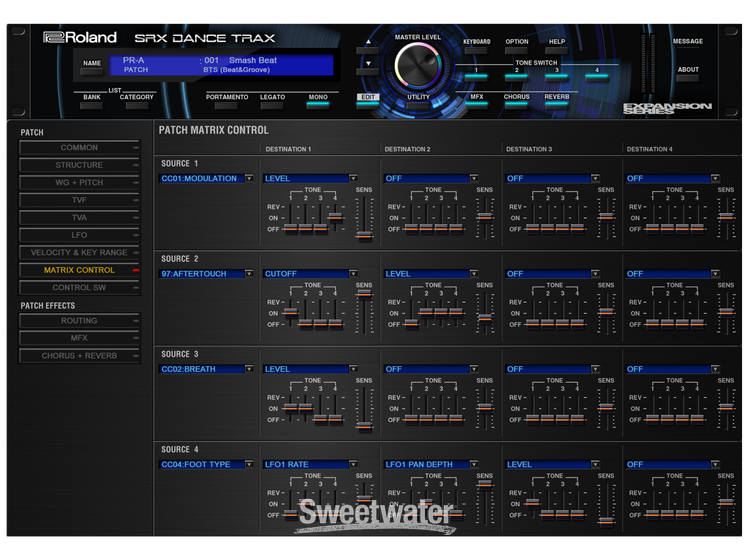
Task: Click the Utility button
Action: pos(418,105)
